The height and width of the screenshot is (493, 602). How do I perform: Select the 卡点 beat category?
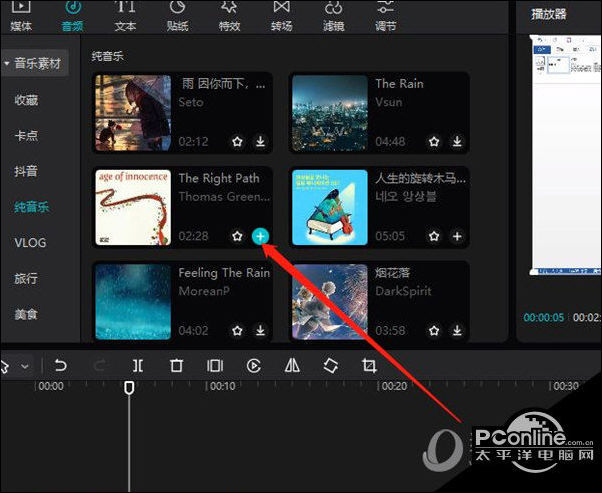click(26, 136)
